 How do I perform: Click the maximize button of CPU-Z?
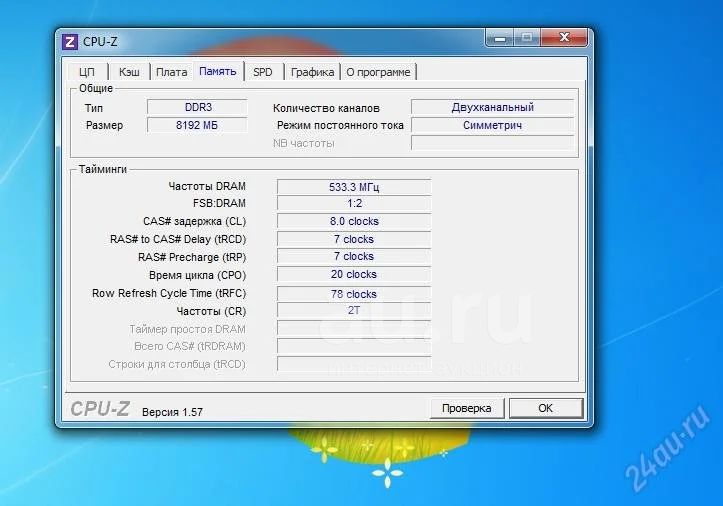click(x=527, y=38)
